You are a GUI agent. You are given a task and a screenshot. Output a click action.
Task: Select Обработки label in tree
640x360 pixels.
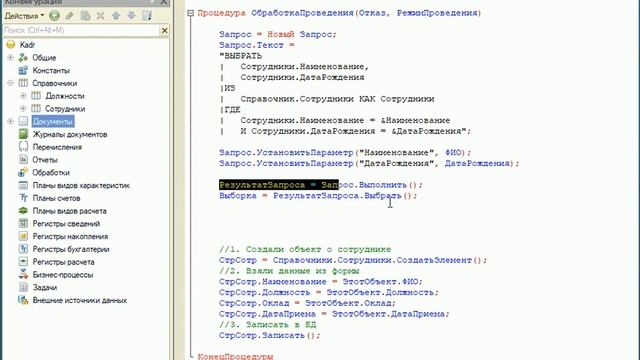(x=51, y=172)
